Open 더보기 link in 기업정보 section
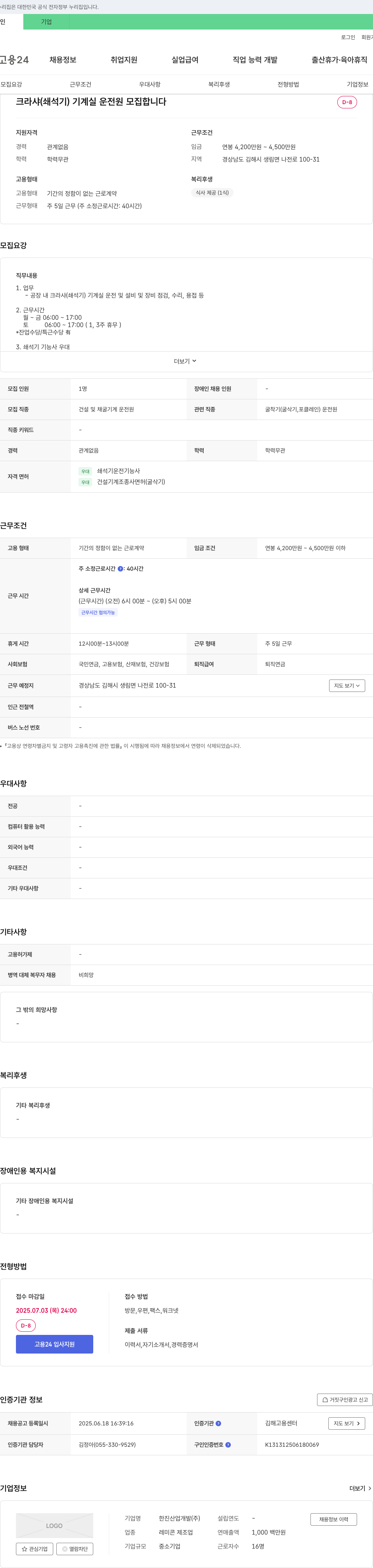The image size is (373, 1568). (360, 1488)
